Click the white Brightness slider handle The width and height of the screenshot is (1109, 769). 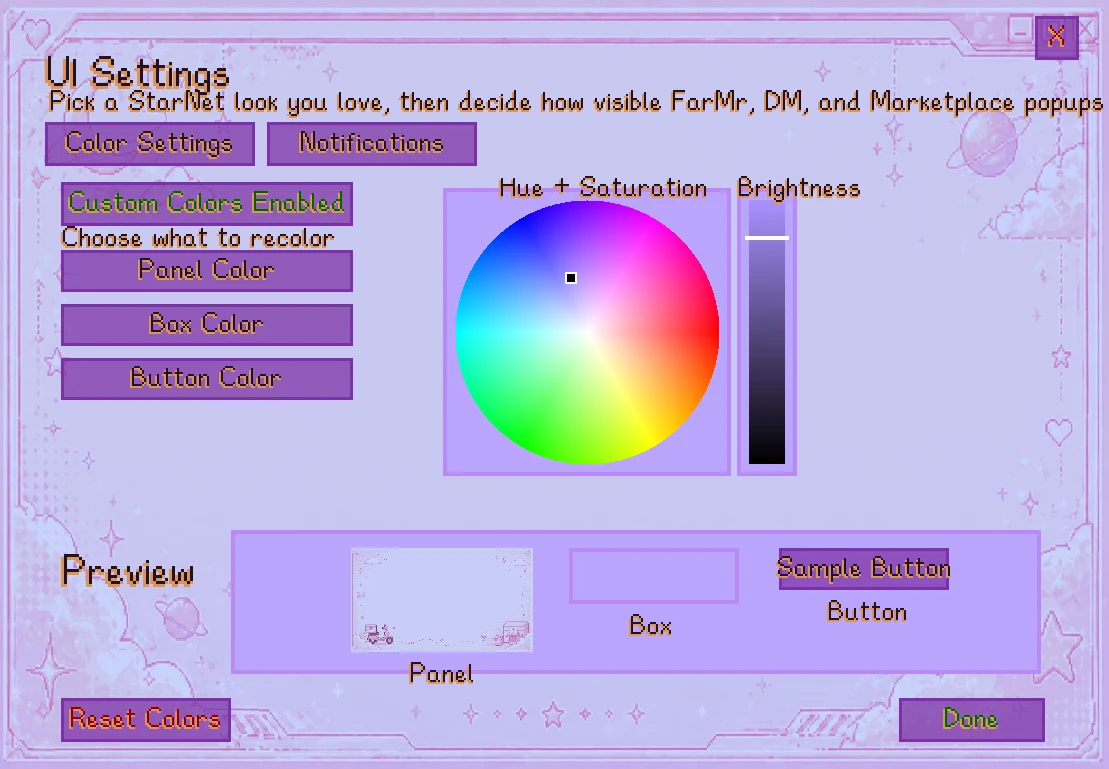[767, 238]
